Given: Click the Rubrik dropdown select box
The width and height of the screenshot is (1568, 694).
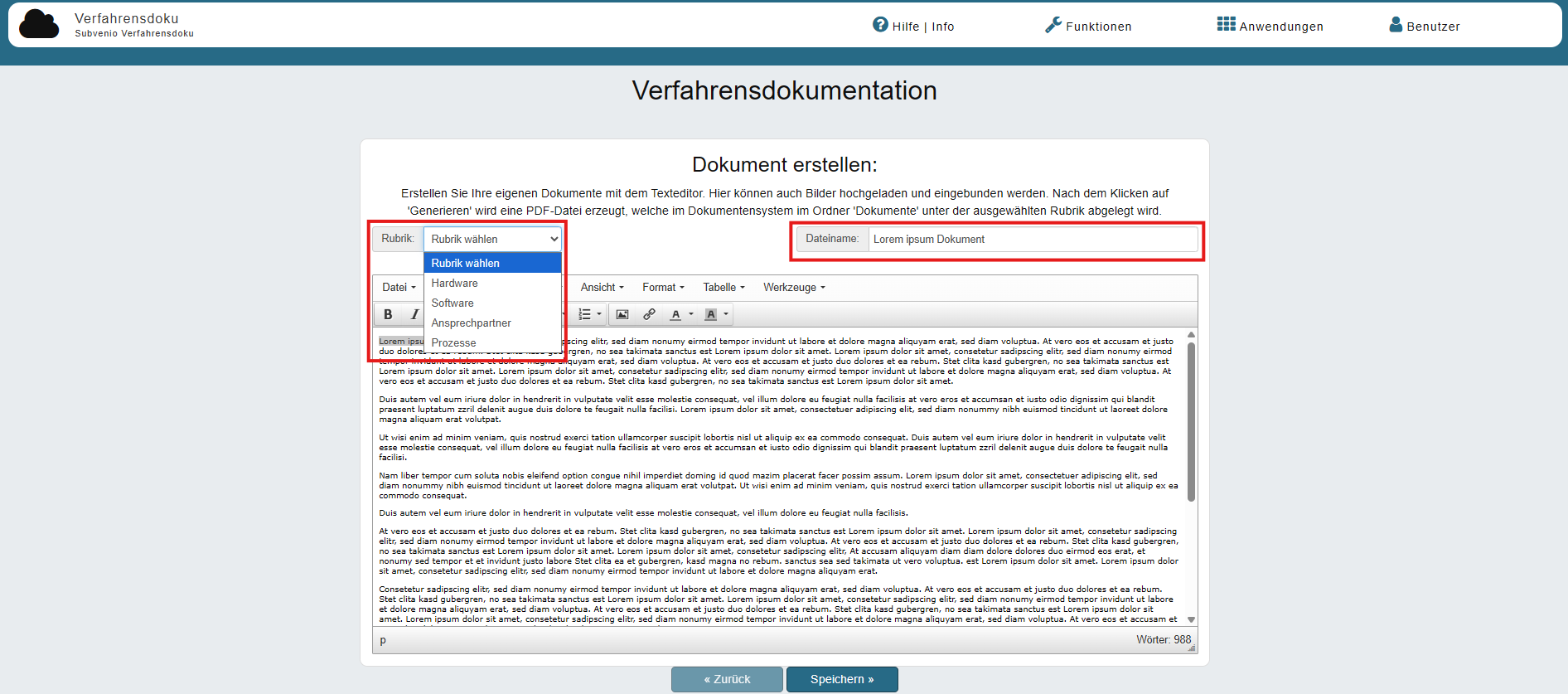Looking at the screenshot, I should click(493, 239).
